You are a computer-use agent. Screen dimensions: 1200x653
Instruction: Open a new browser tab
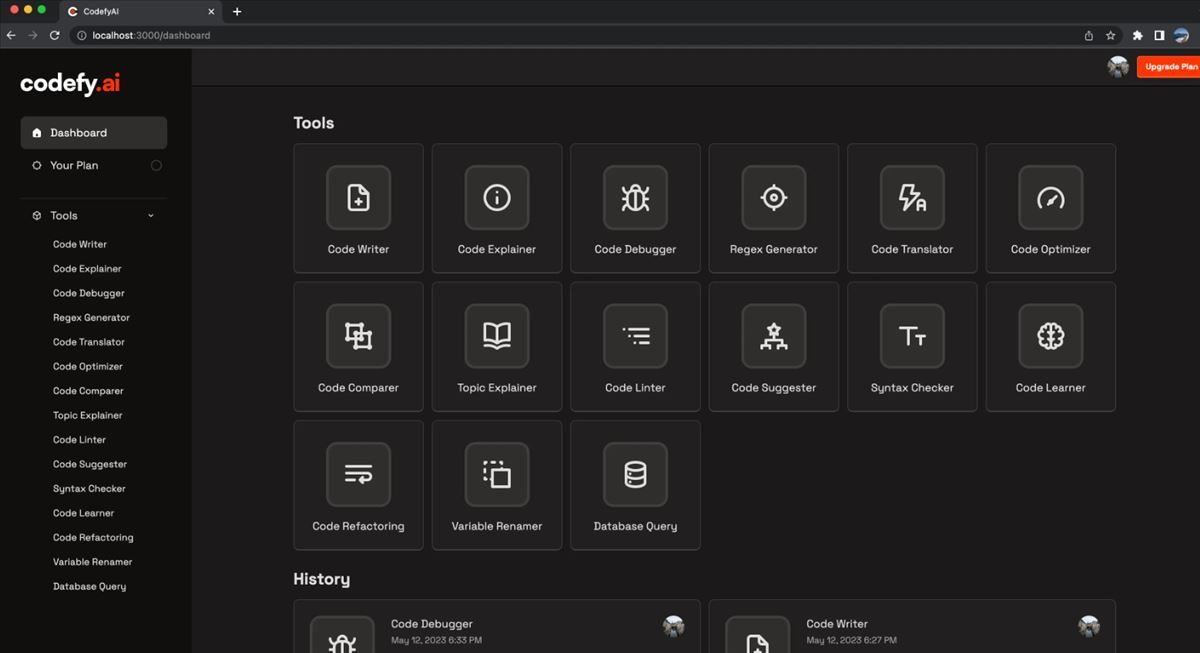(x=237, y=12)
